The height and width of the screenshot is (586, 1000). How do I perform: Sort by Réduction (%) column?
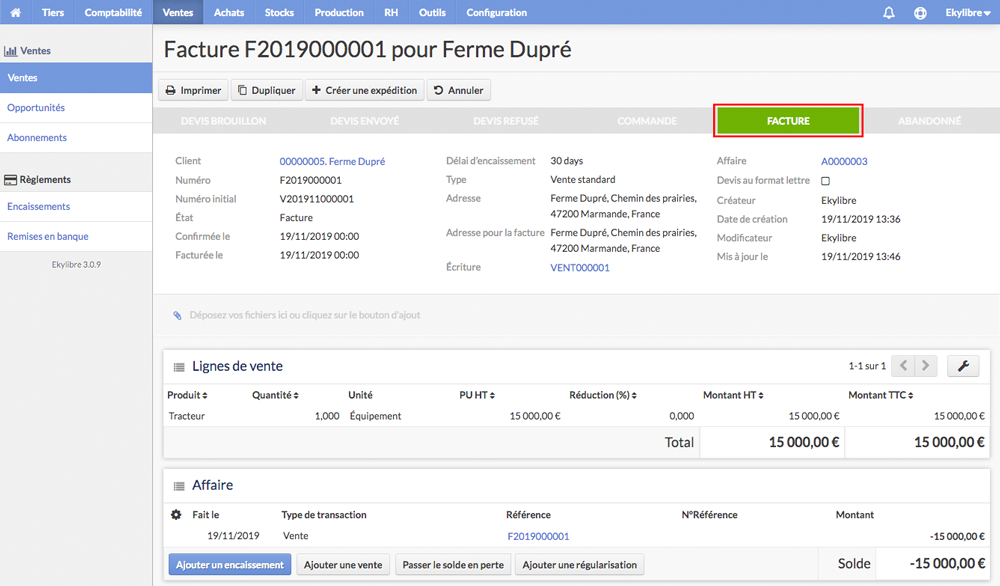coord(603,395)
